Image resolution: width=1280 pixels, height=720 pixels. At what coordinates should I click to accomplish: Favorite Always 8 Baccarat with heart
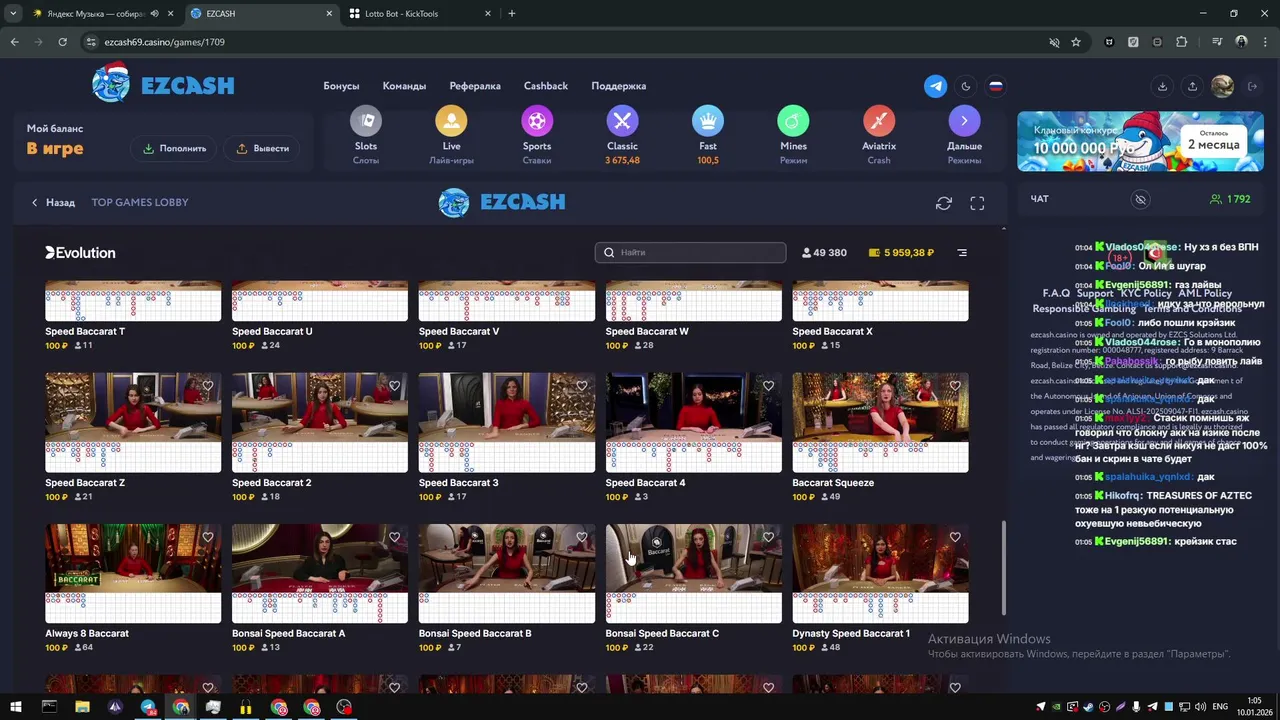(208, 537)
